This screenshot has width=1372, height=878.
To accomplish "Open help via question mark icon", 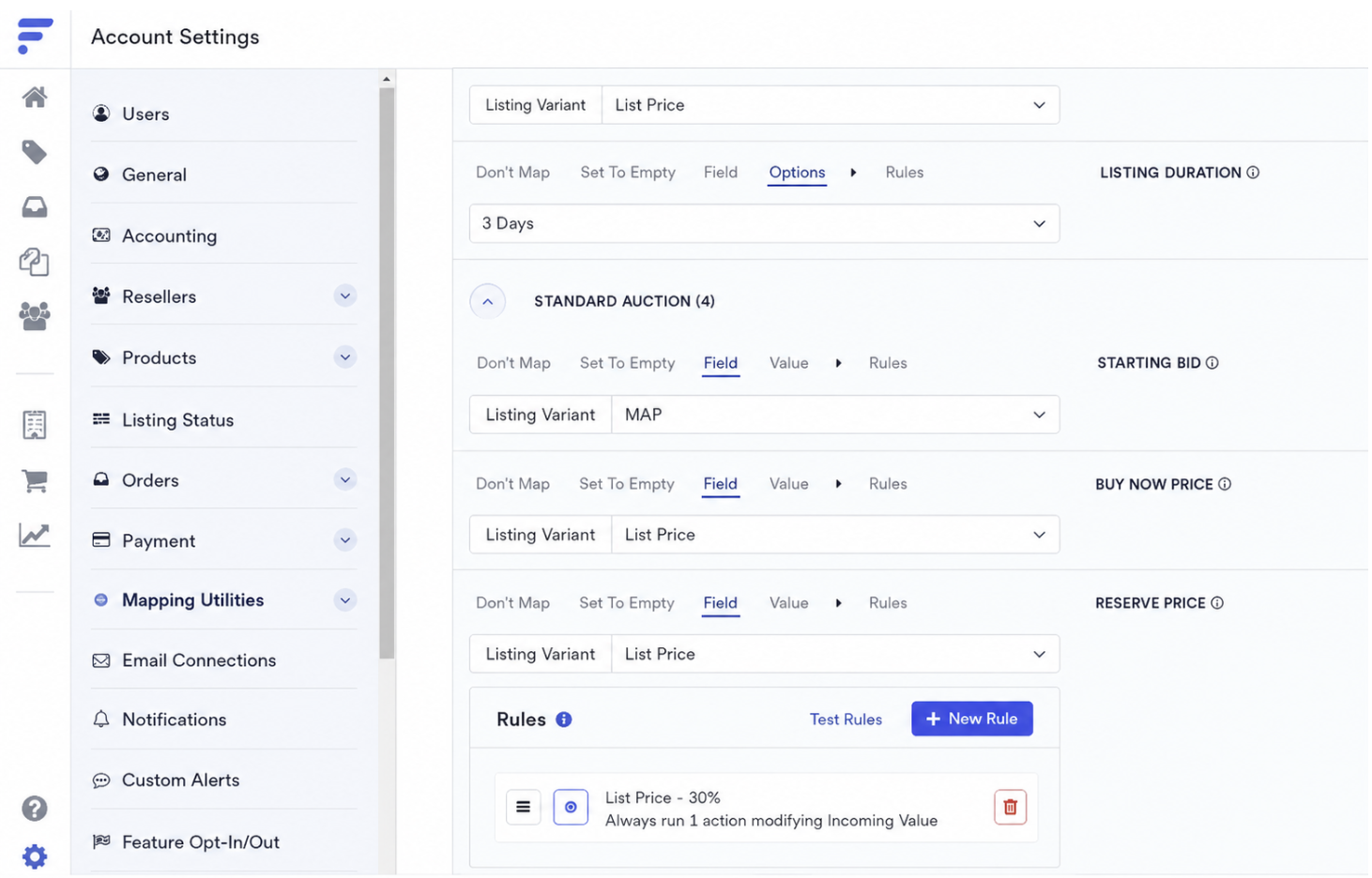I will pyautogui.click(x=35, y=810).
